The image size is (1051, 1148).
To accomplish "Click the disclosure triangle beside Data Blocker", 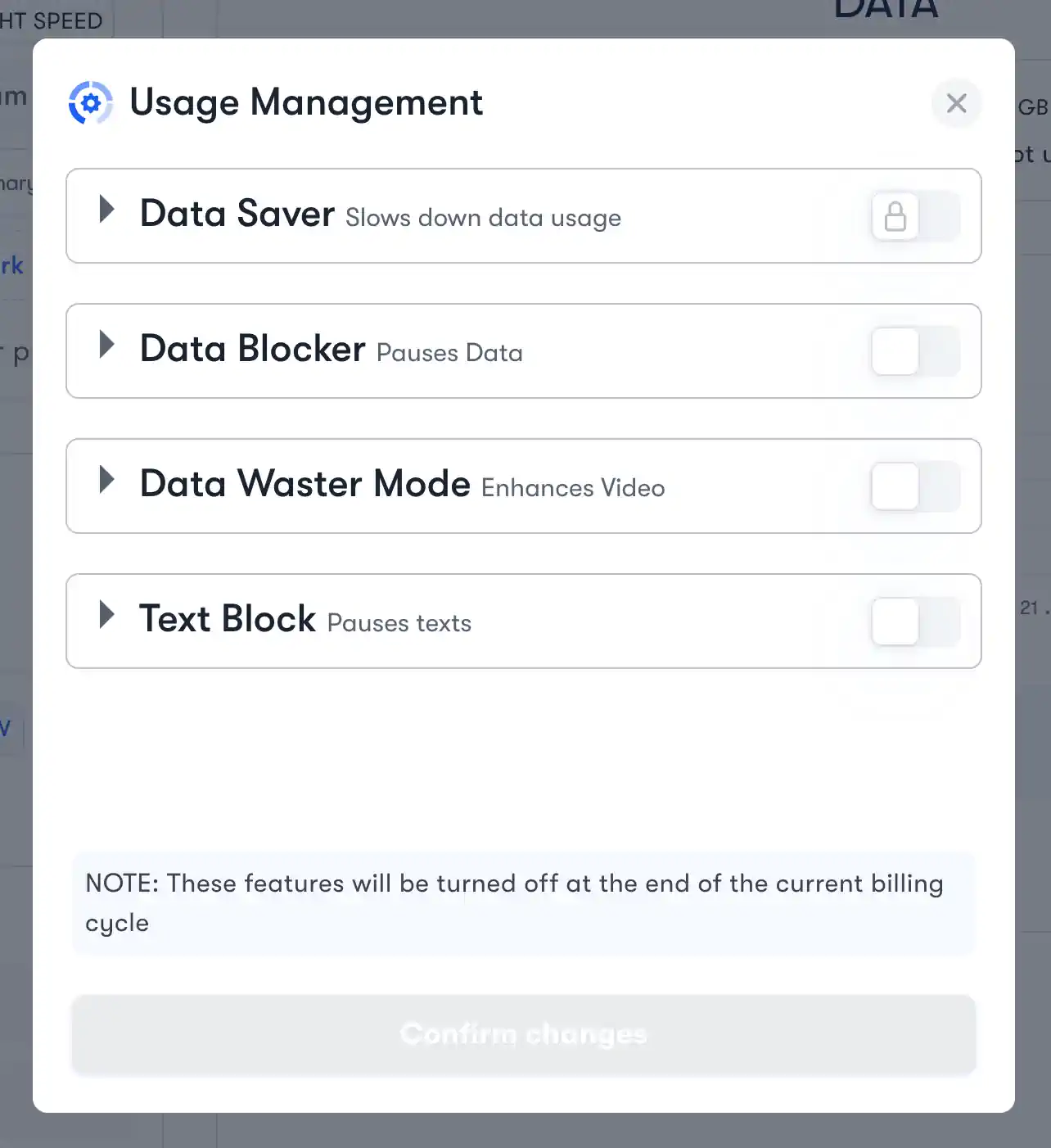I will (107, 346).
